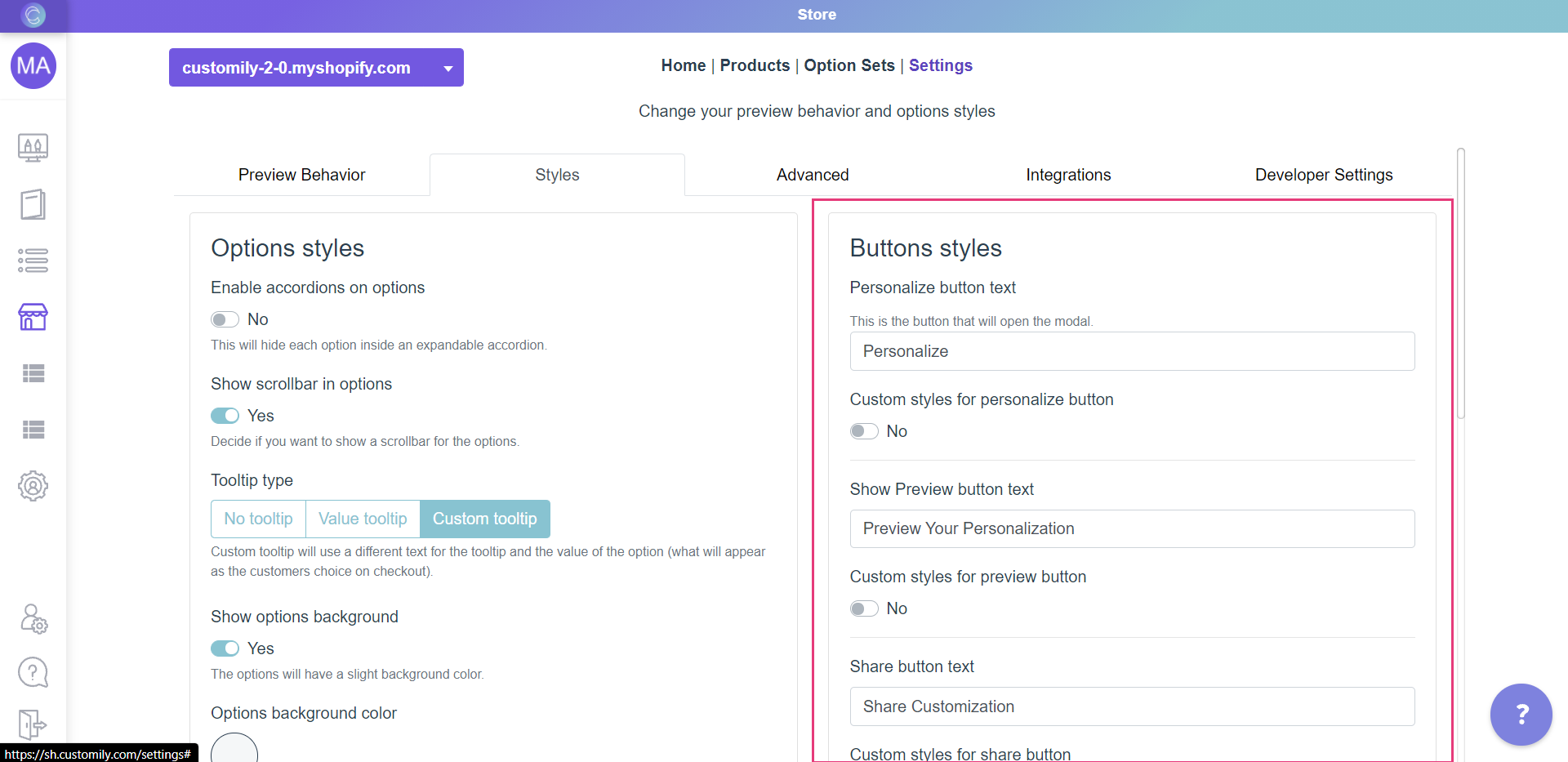
Task: Select the option lists sidebar icon
Action: (33, 261)
